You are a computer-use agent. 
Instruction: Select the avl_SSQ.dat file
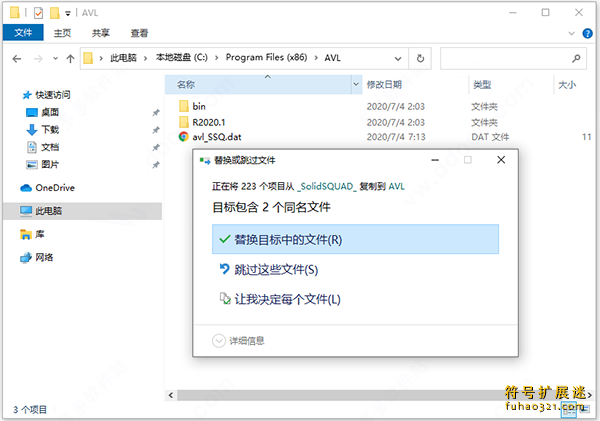point(217,137)
